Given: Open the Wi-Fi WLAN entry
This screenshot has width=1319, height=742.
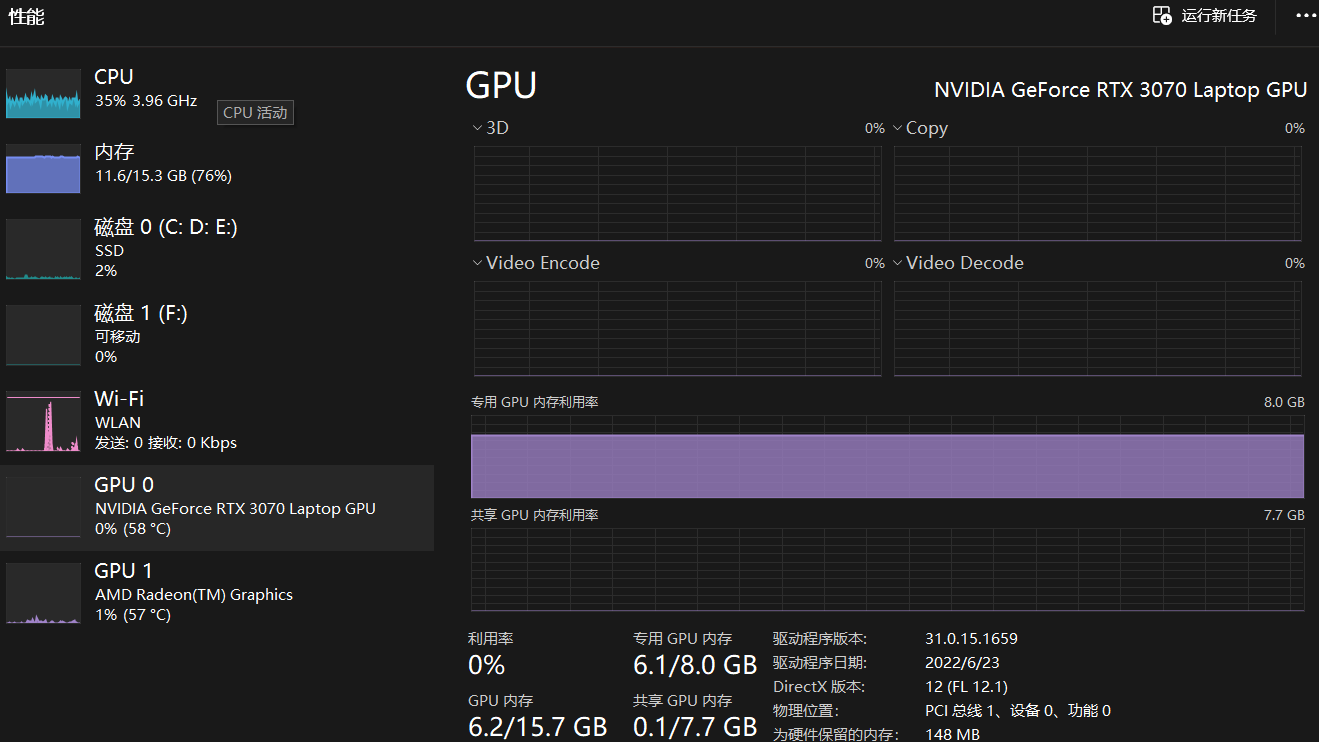Looking at the screenshot, I should pyautogui.click(x=217, y=421).
